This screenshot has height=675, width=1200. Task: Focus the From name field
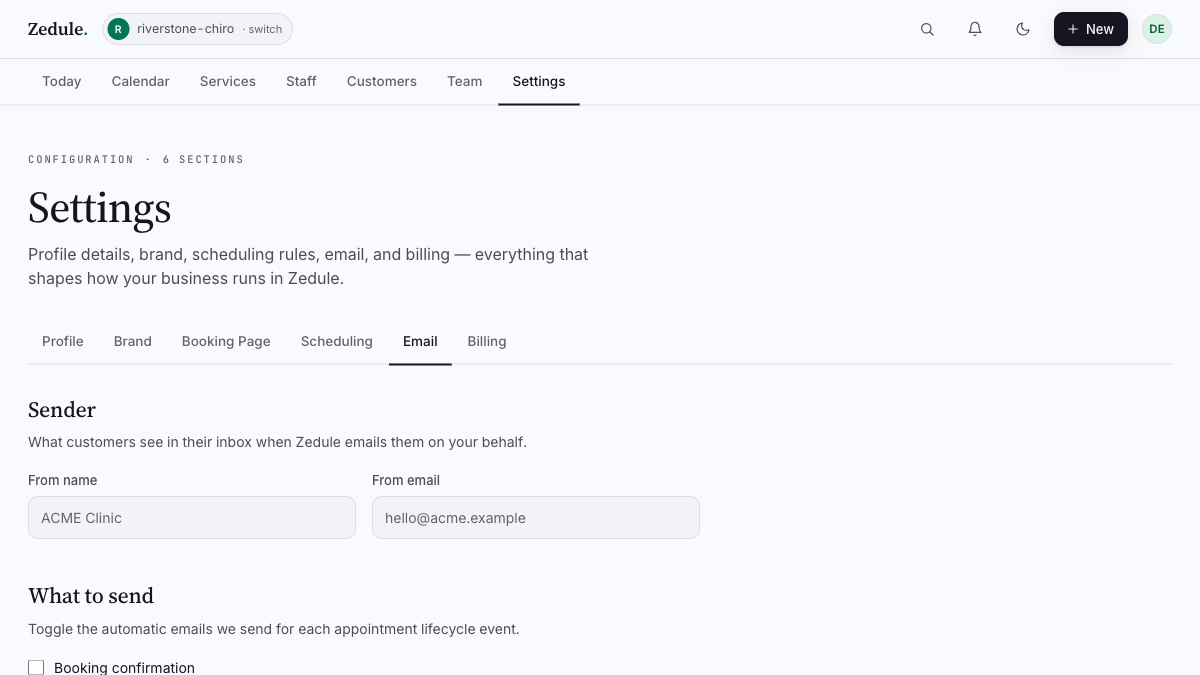pyautogui.click(x=192, y=518)
